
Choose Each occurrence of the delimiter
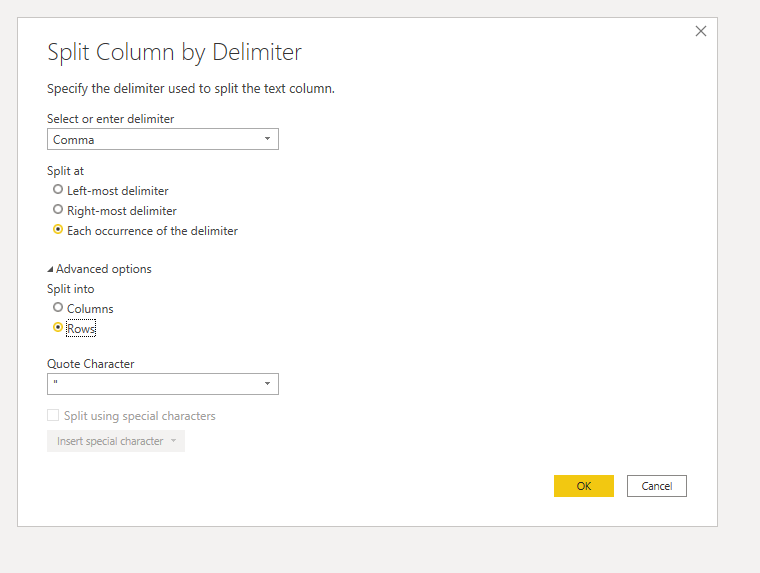(x=58, y=229)
